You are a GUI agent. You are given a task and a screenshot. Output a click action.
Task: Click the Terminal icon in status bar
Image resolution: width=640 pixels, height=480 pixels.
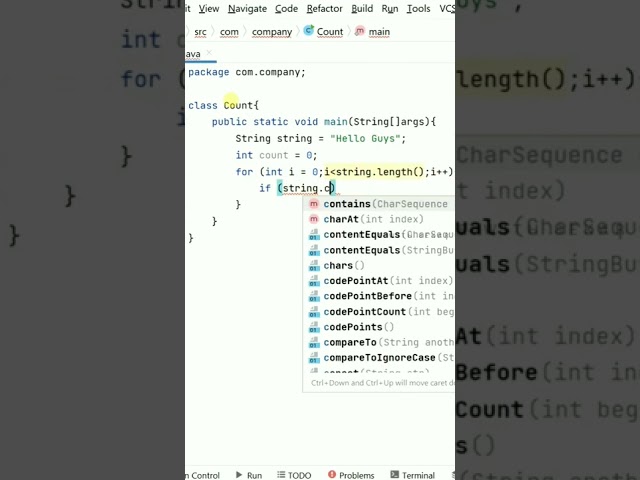(395, 474)
